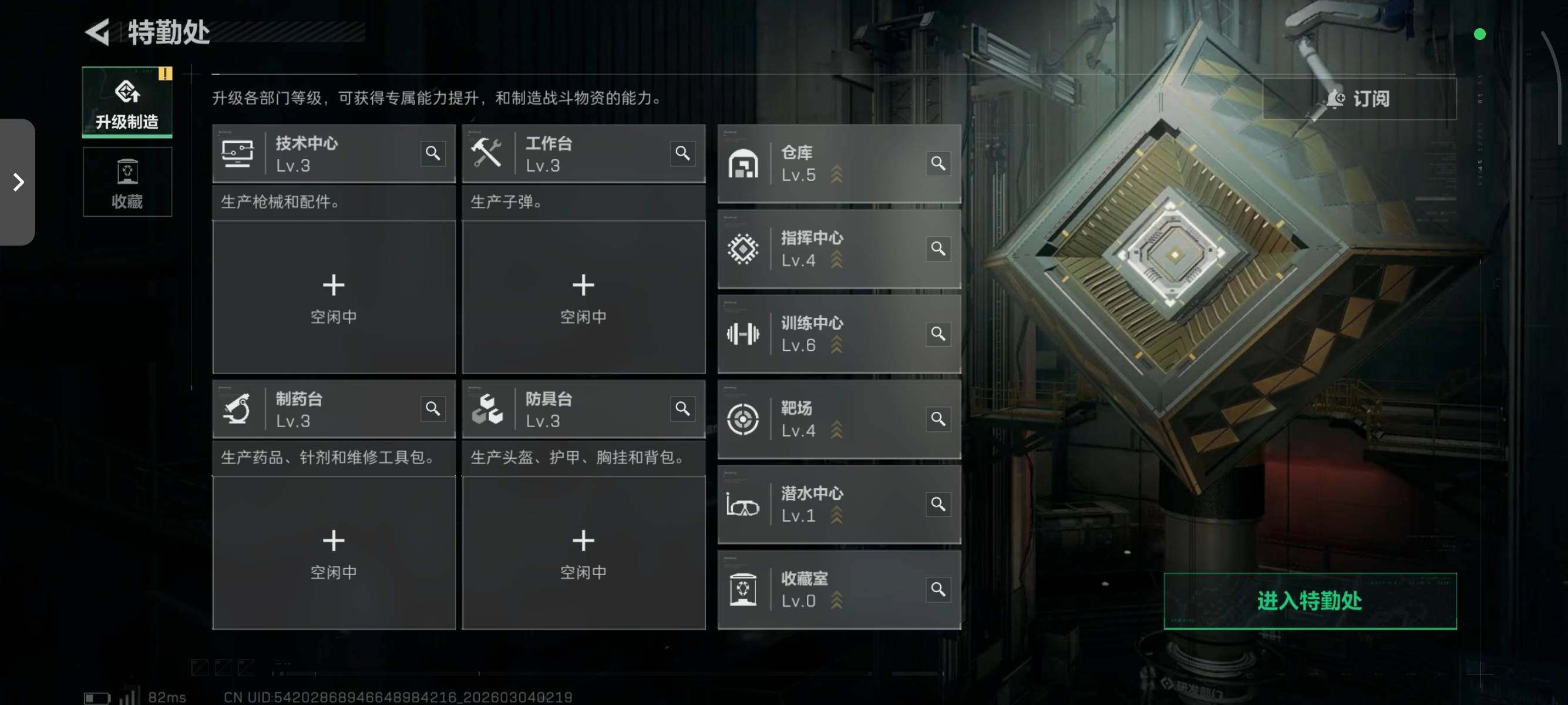Viewport: 1568px width, 705px height.
Task: Click the magnifier on 潜水中心
Action: pos(938,504)
